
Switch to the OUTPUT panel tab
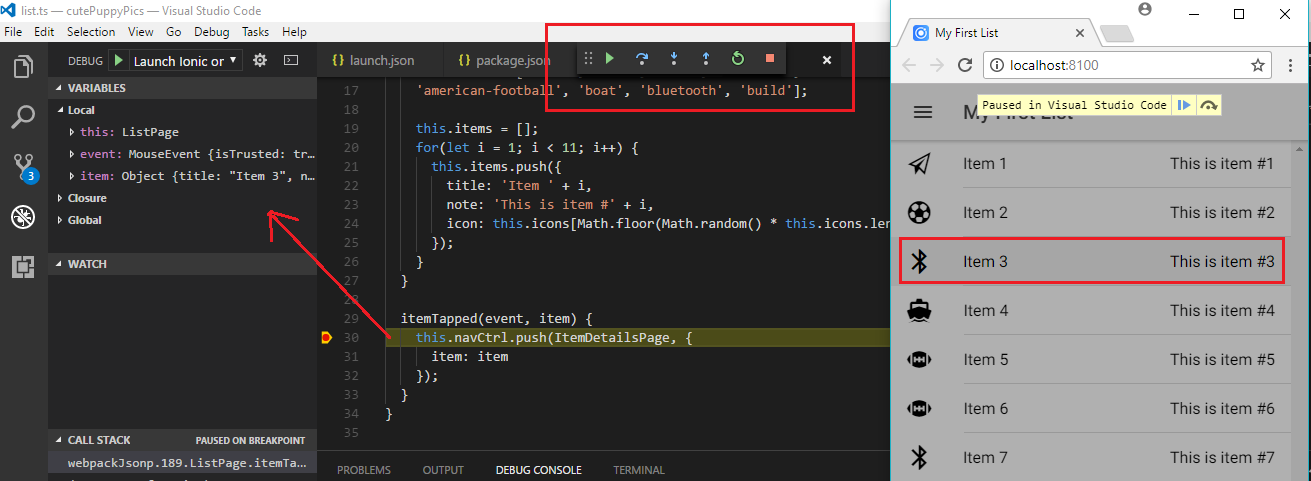[443, 470]
